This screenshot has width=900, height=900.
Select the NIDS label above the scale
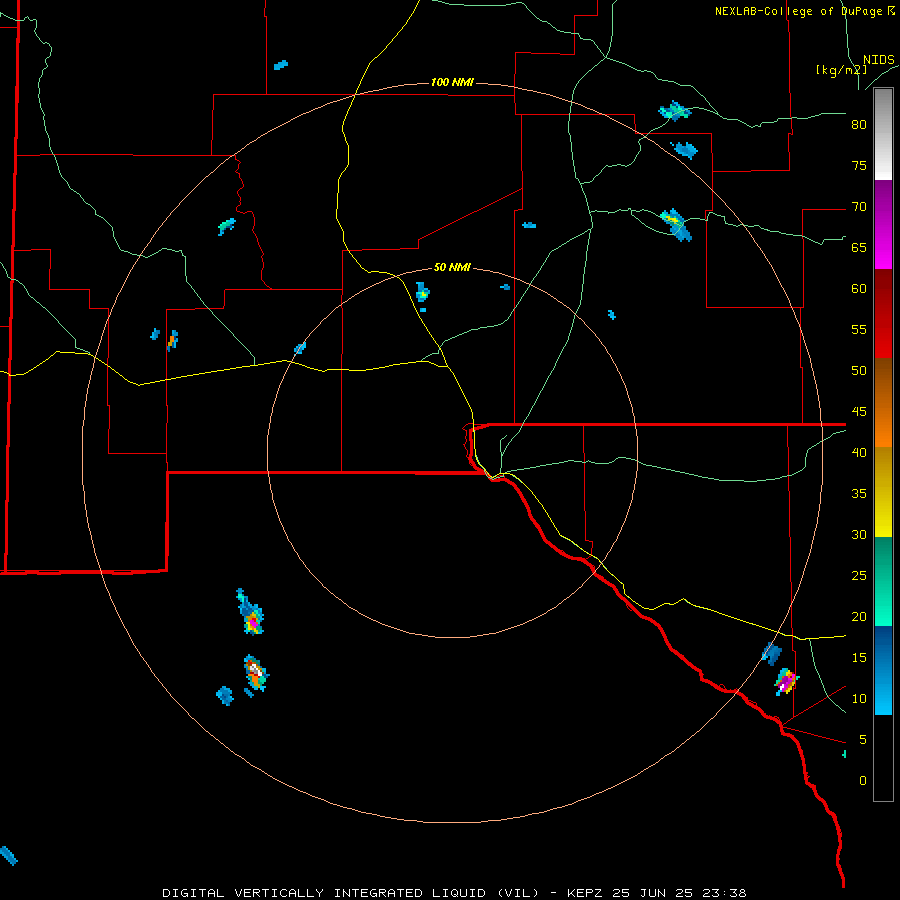(878, 60)
